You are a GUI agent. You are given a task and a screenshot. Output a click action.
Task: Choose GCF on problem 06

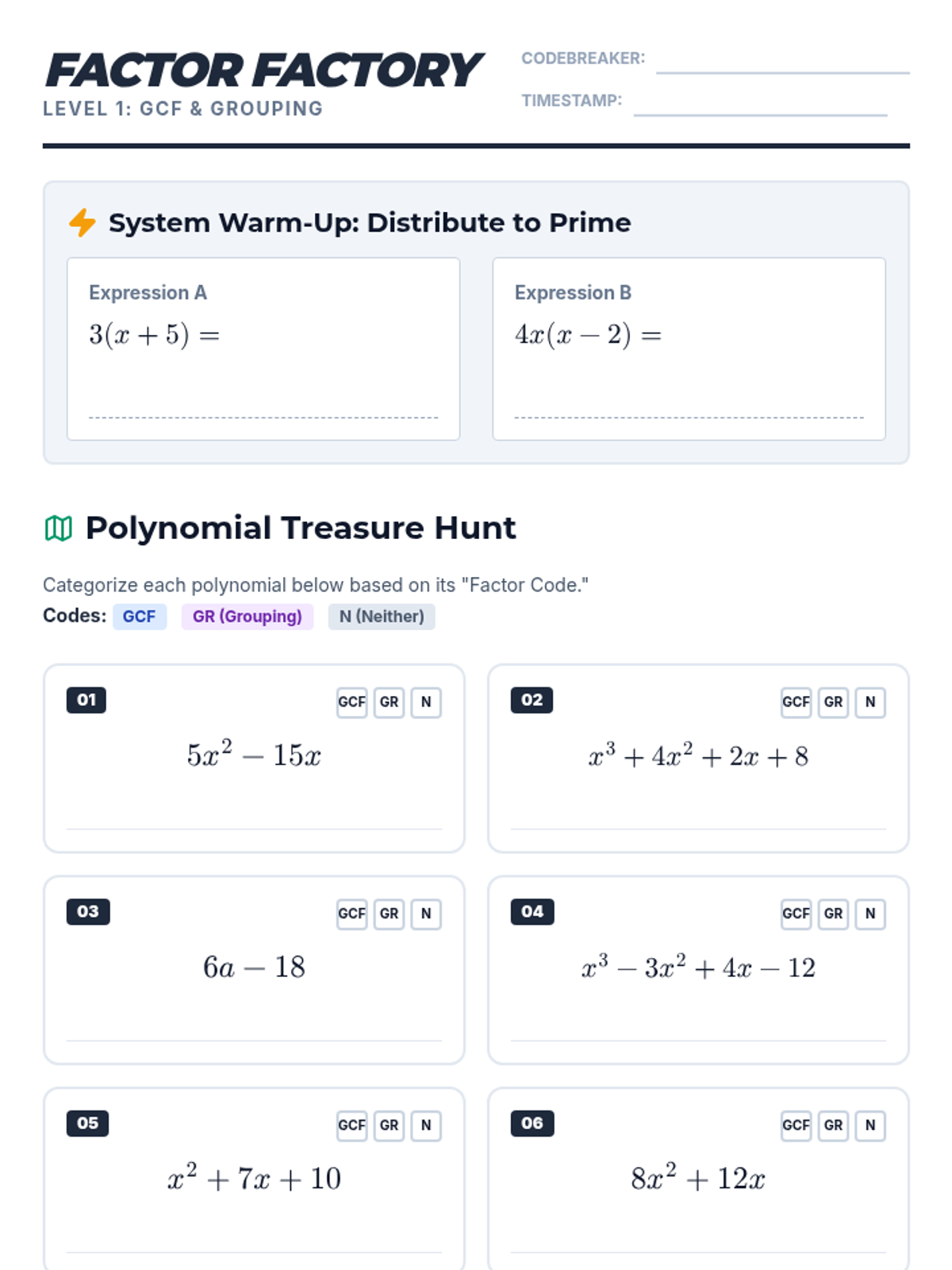tap(796, 1125)
